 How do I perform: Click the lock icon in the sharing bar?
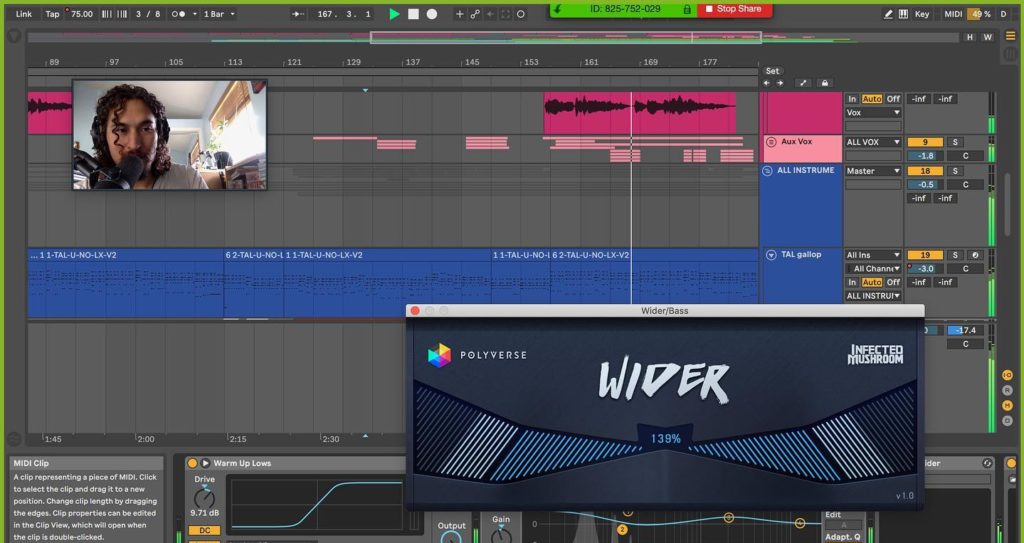[687, 9]
